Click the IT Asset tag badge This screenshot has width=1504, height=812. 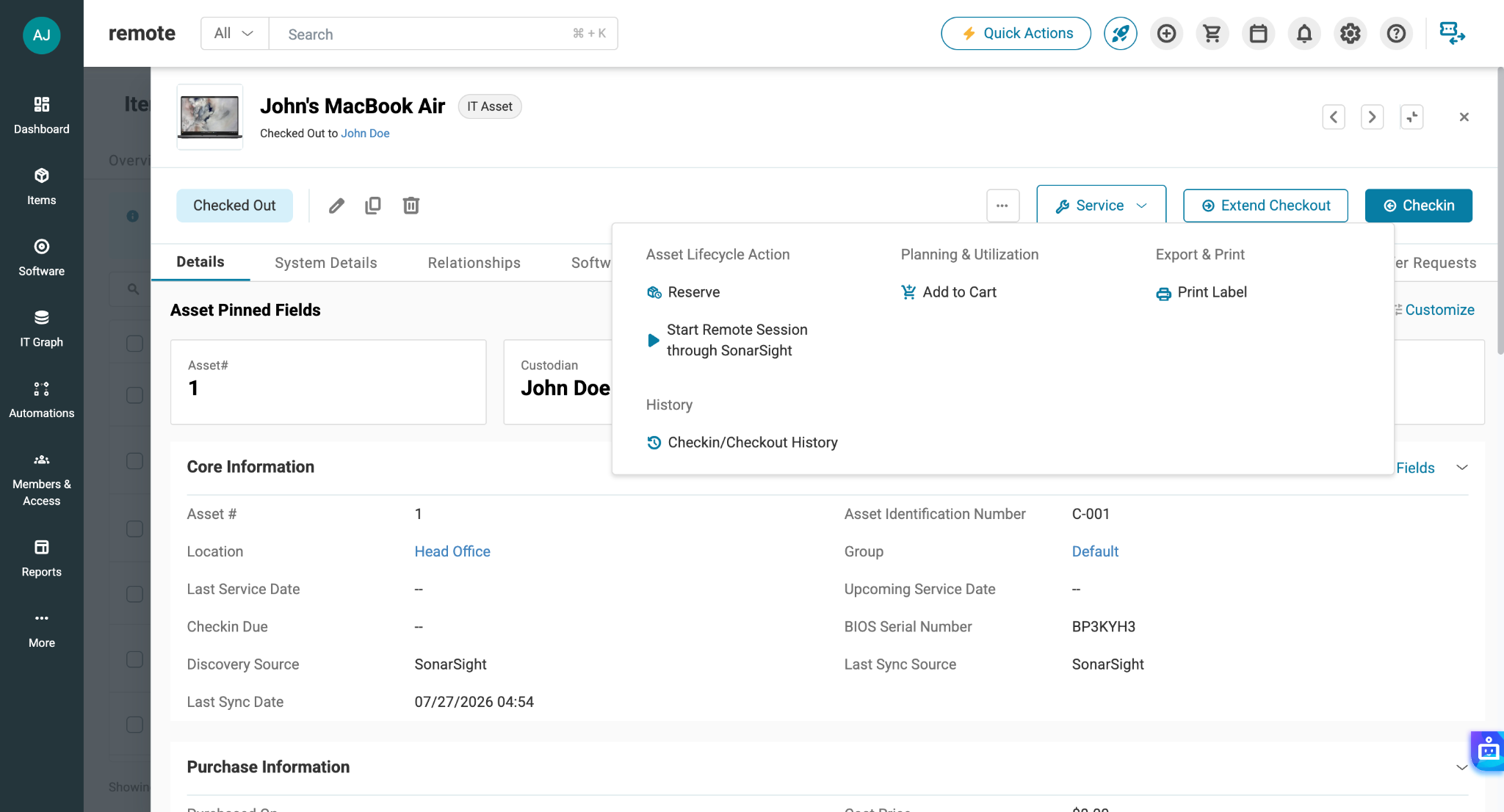click(x=490, y=106)
